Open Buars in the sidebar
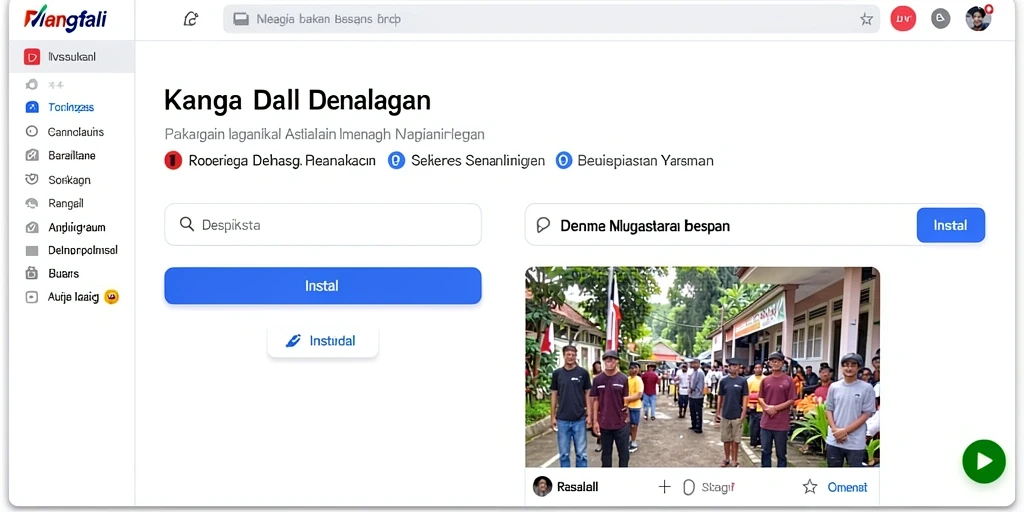Image resolution: width=1024 pixels, height=512 pixels. (63, 274)
